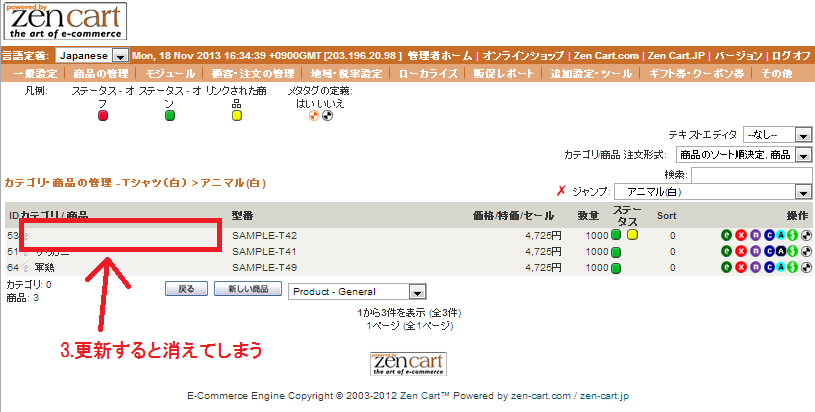Toggle the green status button for SAMPLE-T42
815x412 pixels.
pos(616,236)
